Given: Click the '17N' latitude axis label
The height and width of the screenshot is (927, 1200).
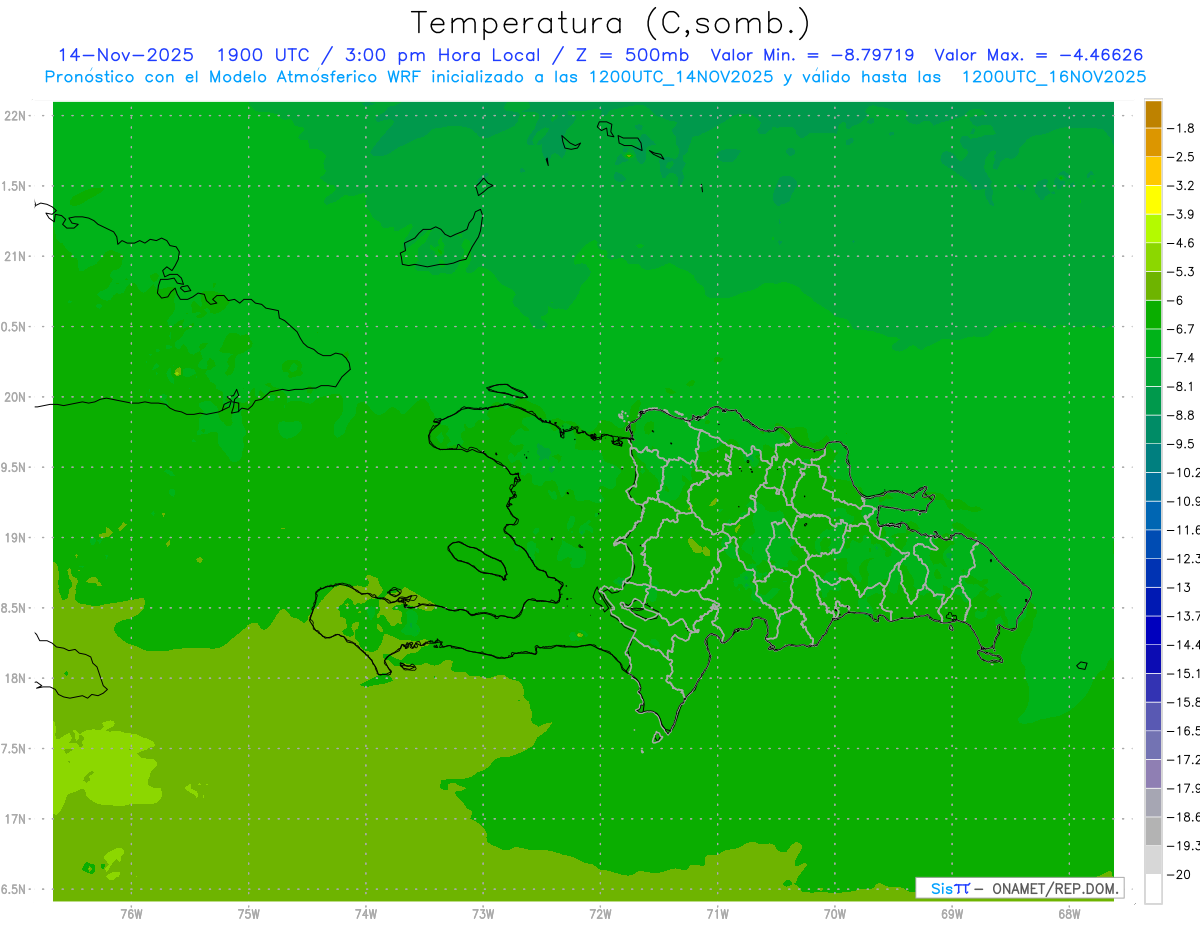Looking at the screenshot, I should click(15, 819).
